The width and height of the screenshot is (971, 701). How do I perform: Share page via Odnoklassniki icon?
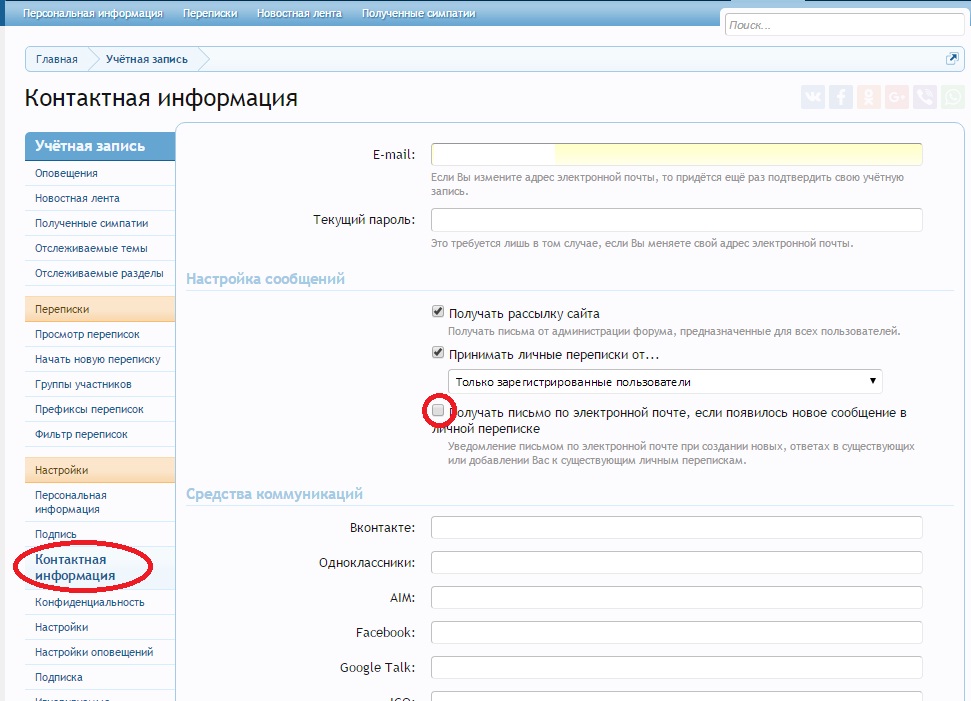(x=869, y=97)
